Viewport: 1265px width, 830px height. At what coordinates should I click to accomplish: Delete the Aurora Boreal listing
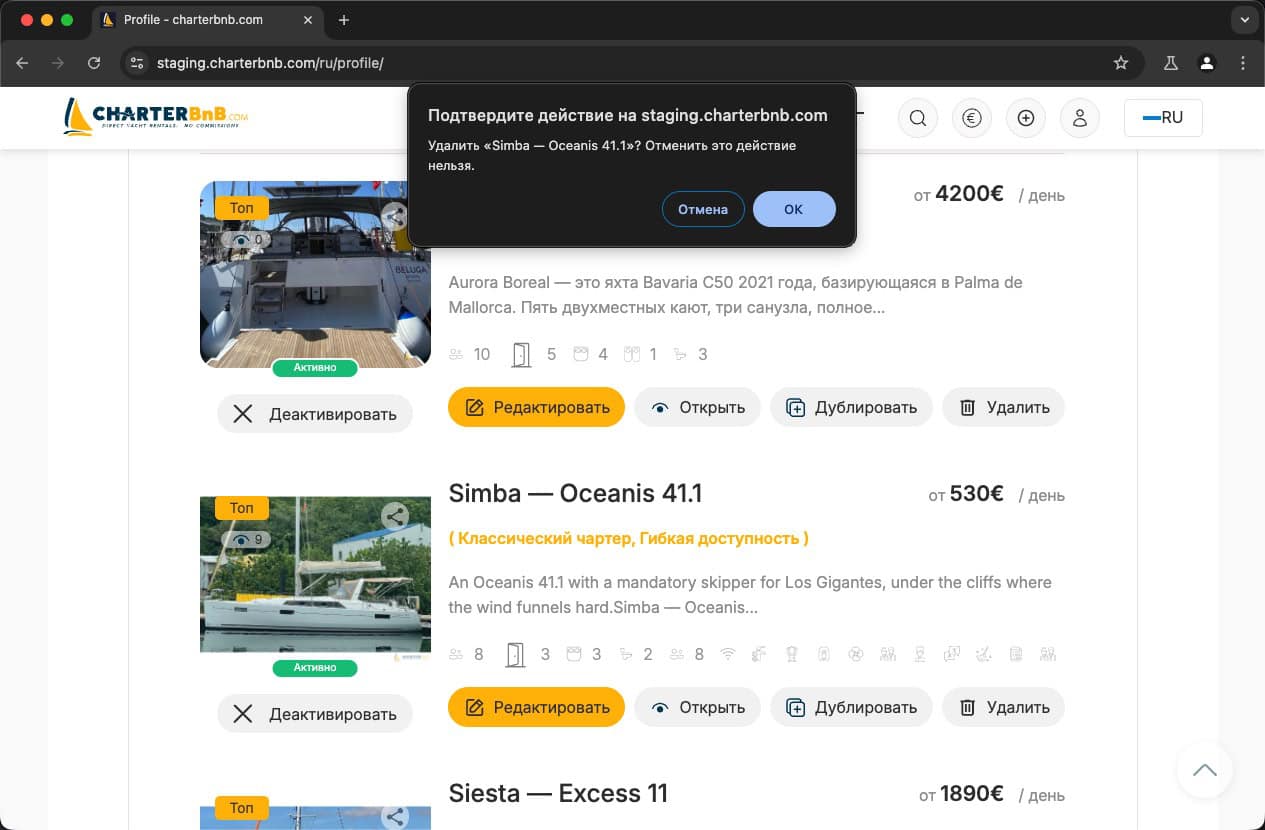tap(1004, 407)
